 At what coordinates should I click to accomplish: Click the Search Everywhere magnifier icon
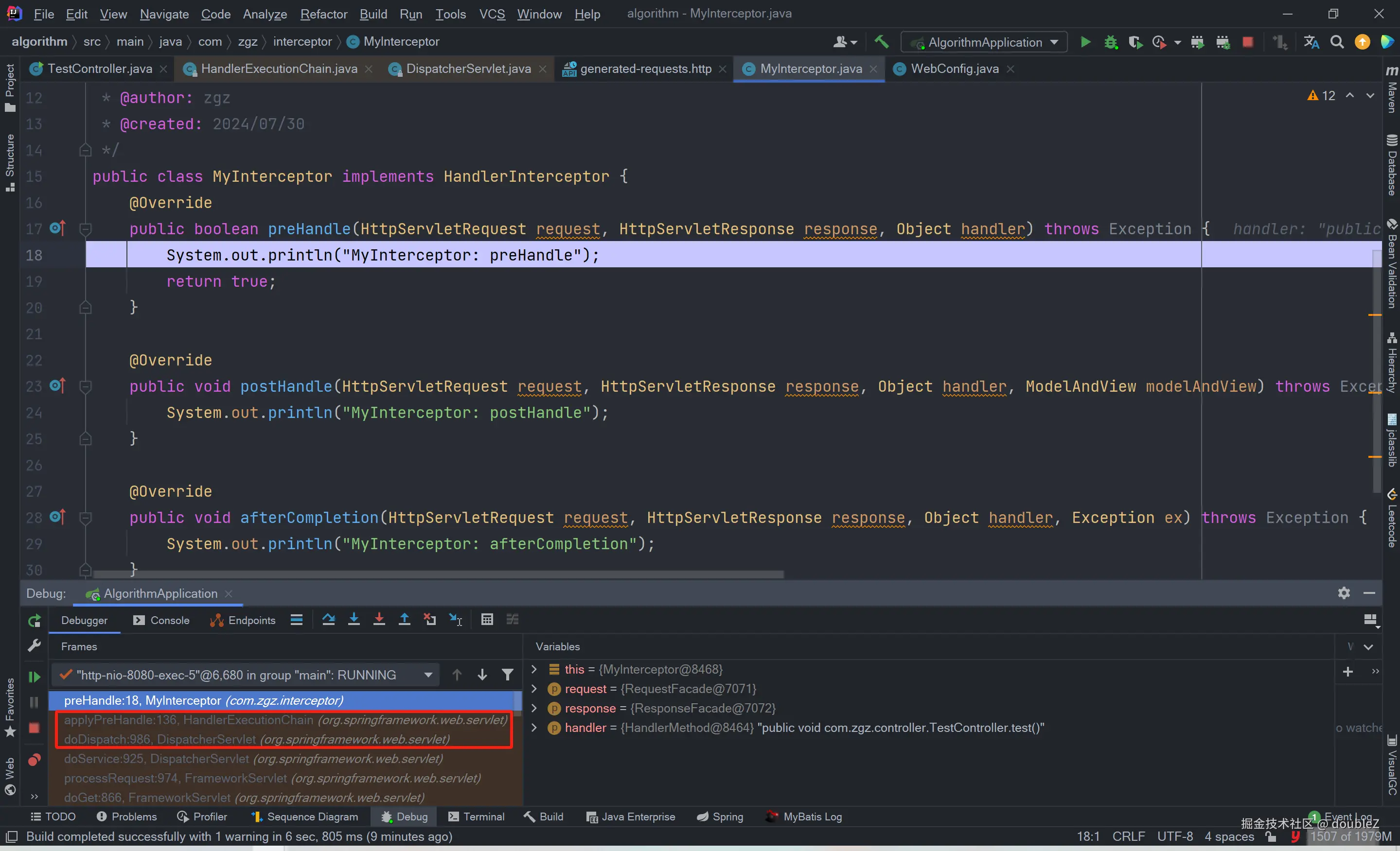1337,42
